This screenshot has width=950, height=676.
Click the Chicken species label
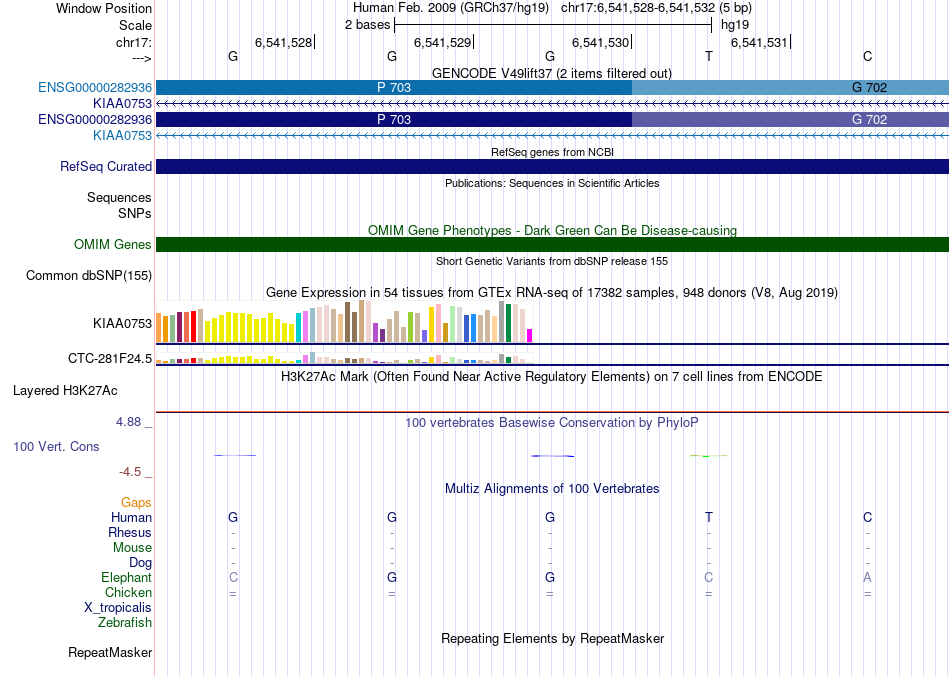[128, 592]
